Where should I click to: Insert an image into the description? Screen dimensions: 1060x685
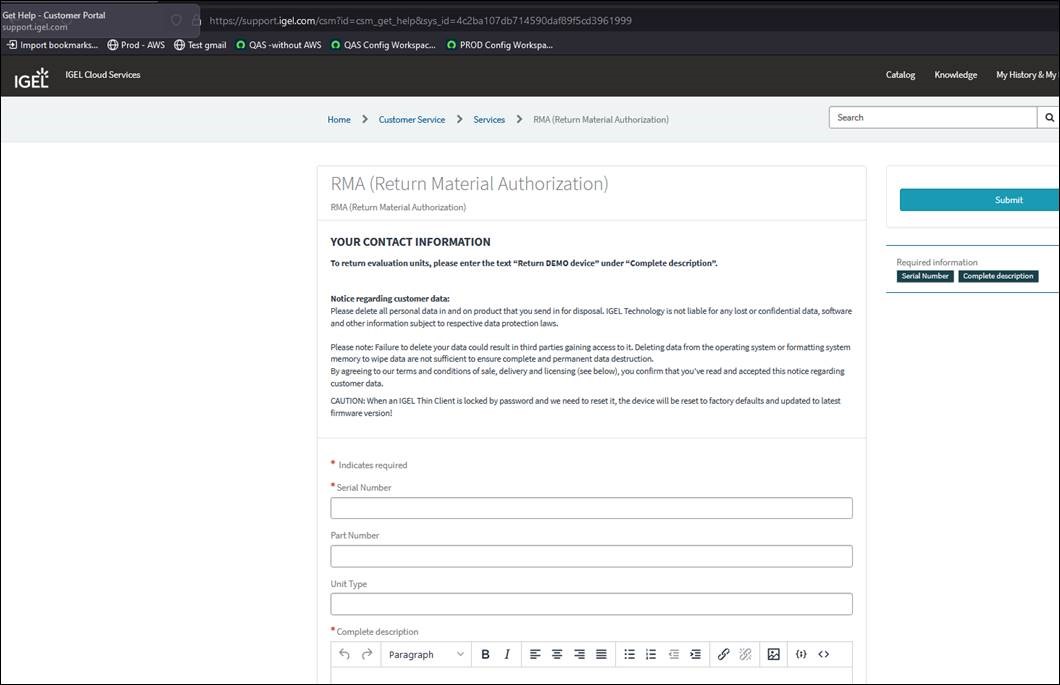773,654
